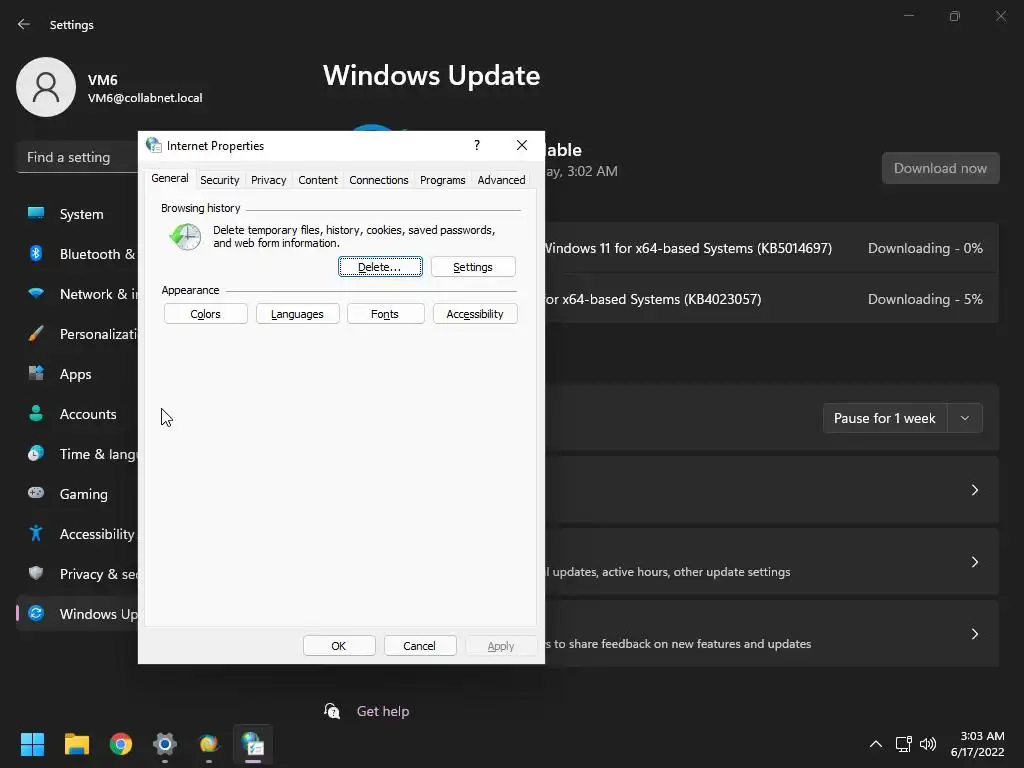The width and height of the screenshot is (1024, 768).
Task: Open the Languages button
Action: (298, 313)
